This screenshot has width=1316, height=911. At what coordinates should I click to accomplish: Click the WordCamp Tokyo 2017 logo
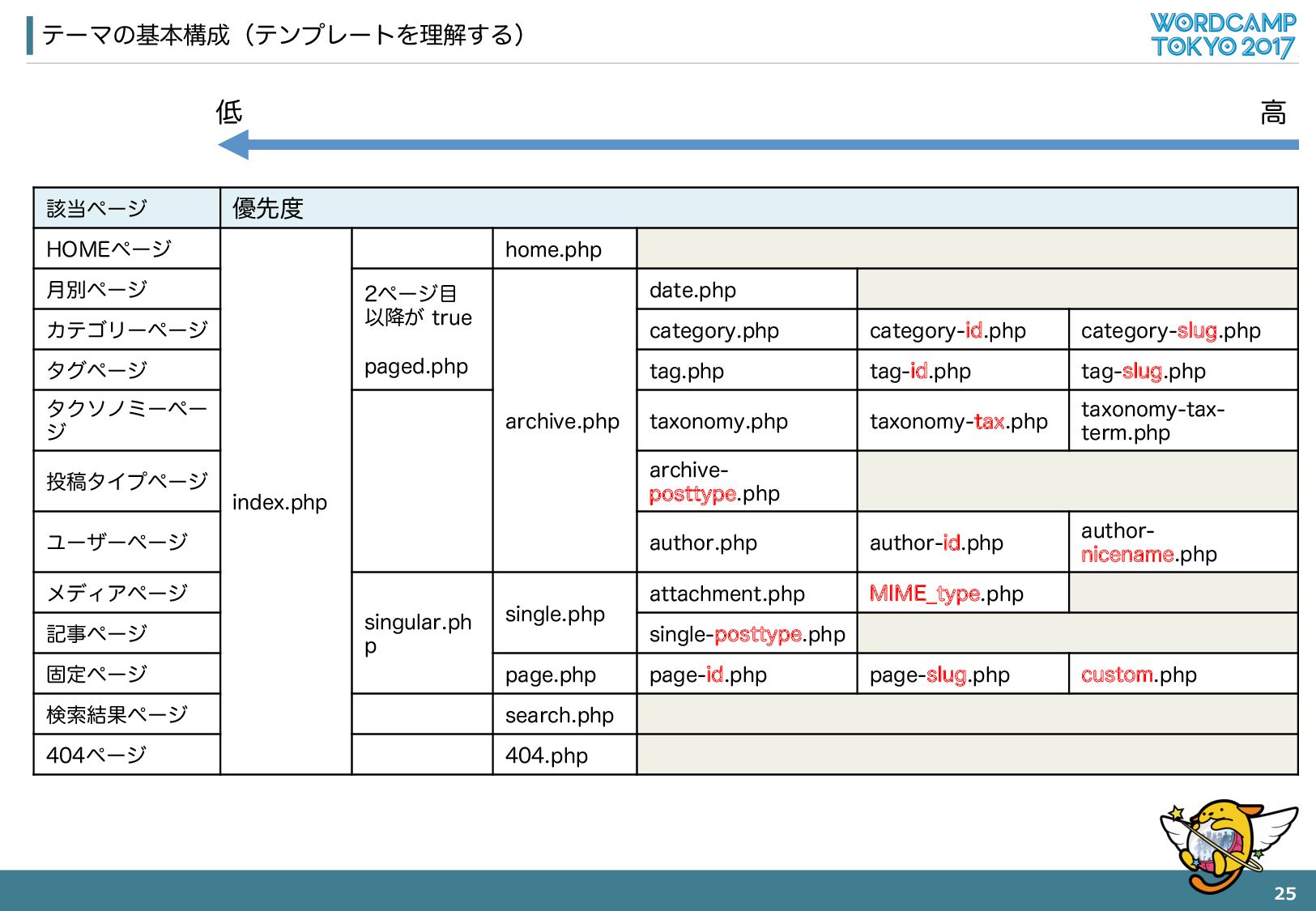(1223, 35)
